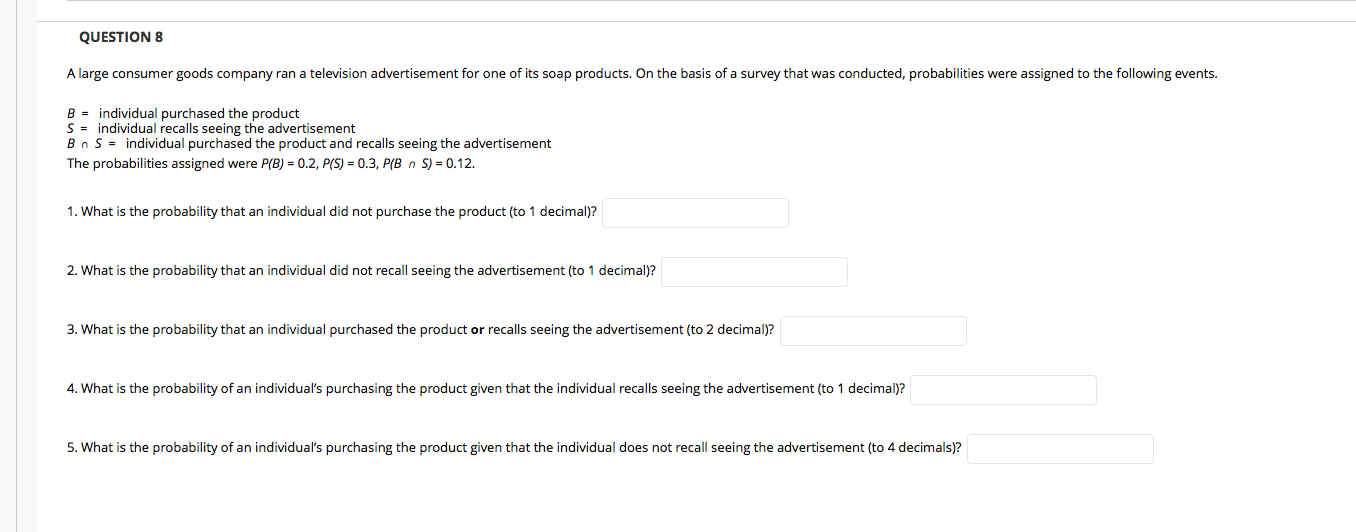Click the bold 'or' in question 3

(x=477, y=330)
